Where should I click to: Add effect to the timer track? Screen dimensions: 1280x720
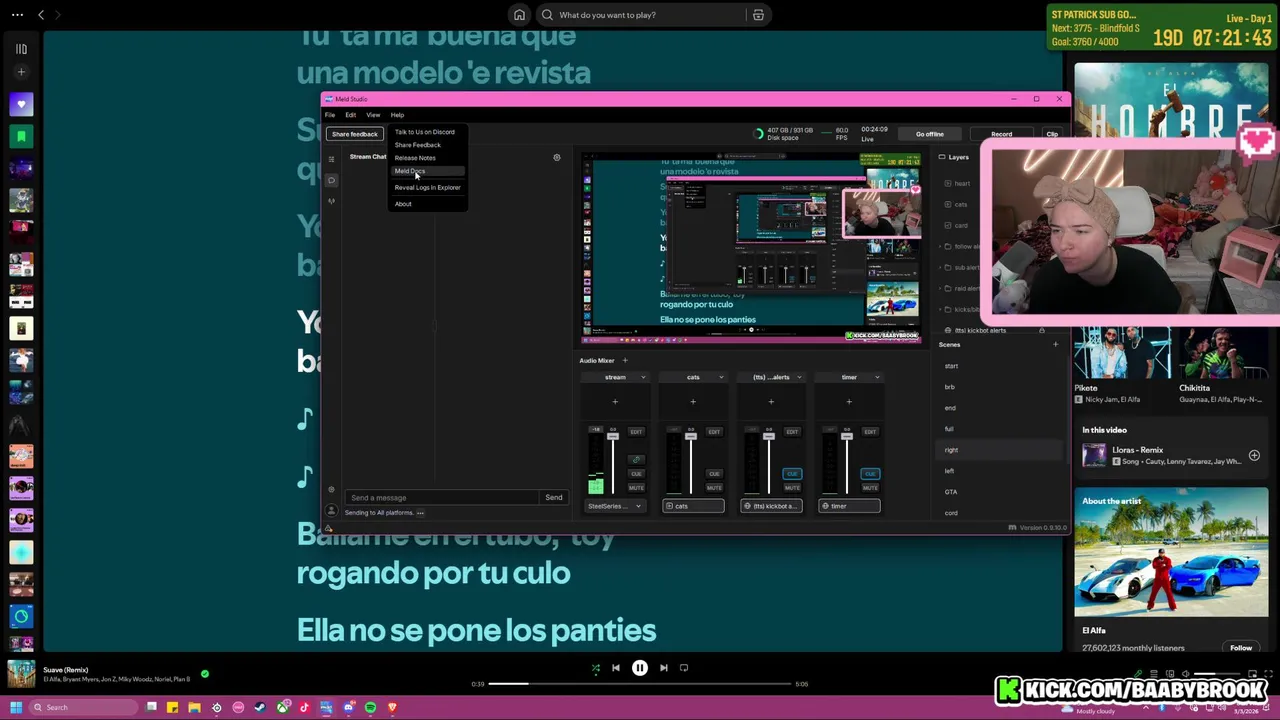point(849,402)
